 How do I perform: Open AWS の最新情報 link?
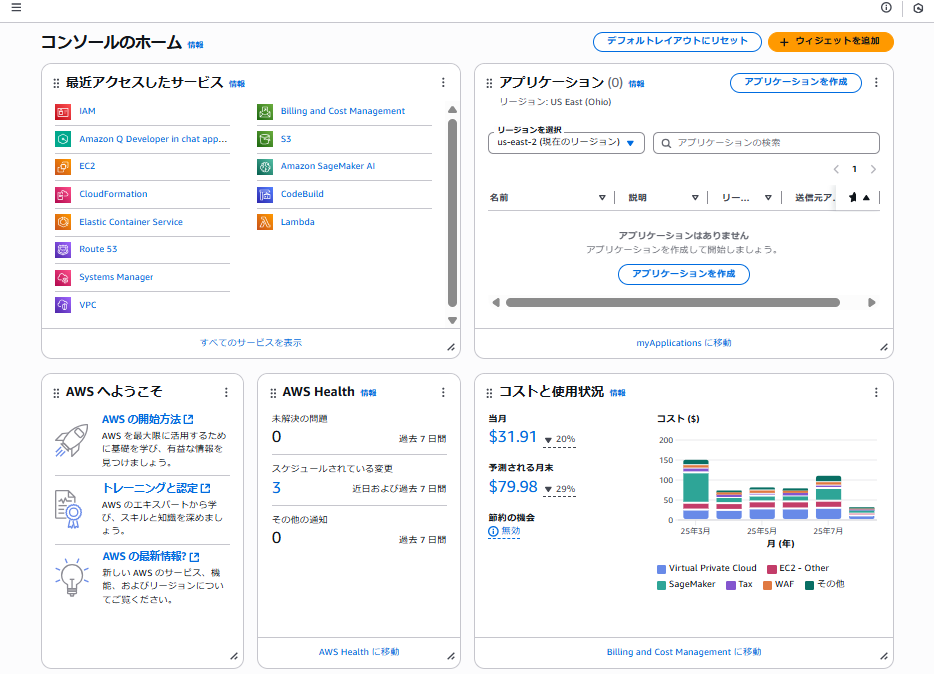point(151,557)
